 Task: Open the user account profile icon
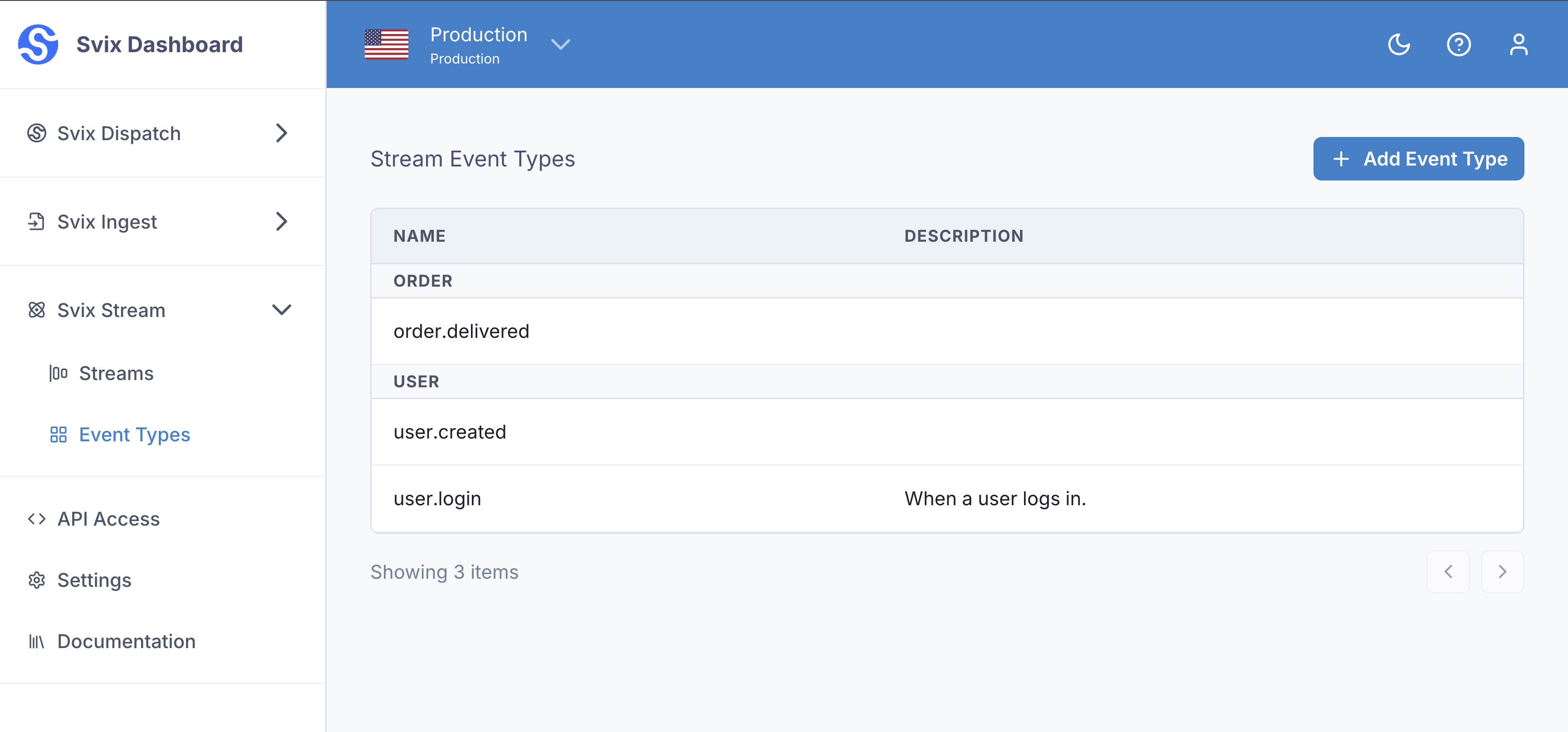pos(1518,44)
